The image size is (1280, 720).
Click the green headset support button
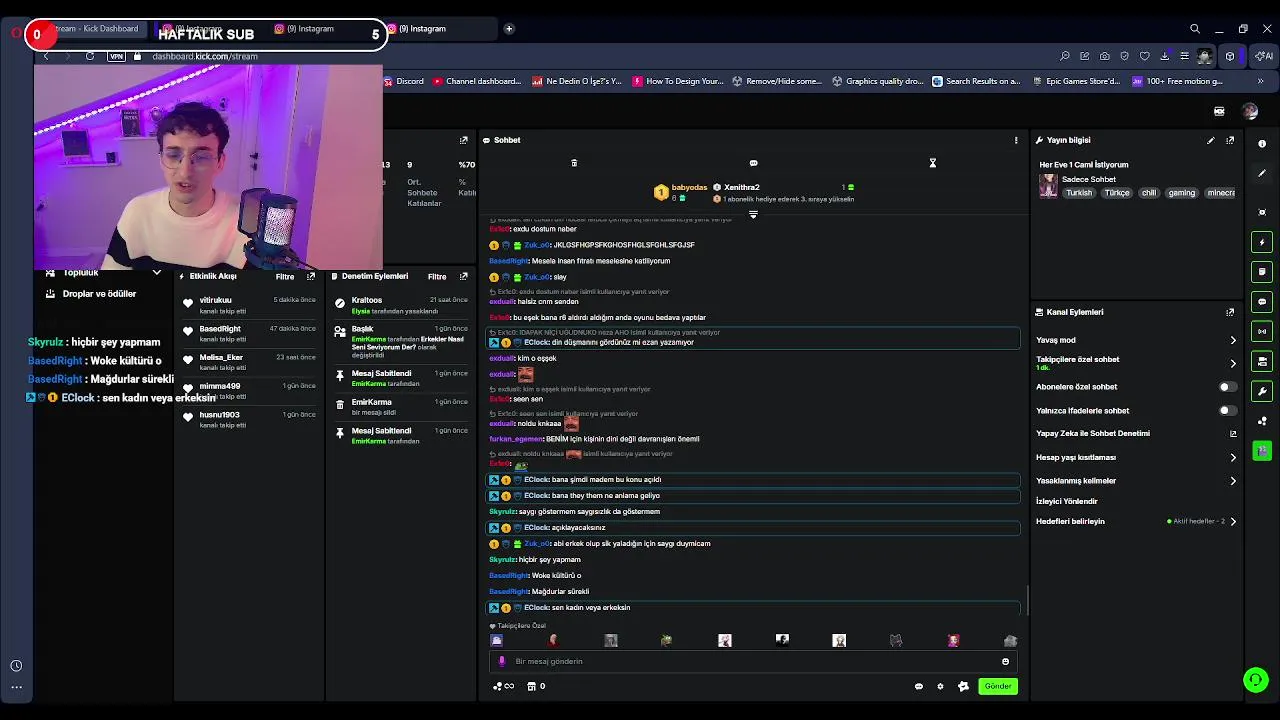point(1255,680)
